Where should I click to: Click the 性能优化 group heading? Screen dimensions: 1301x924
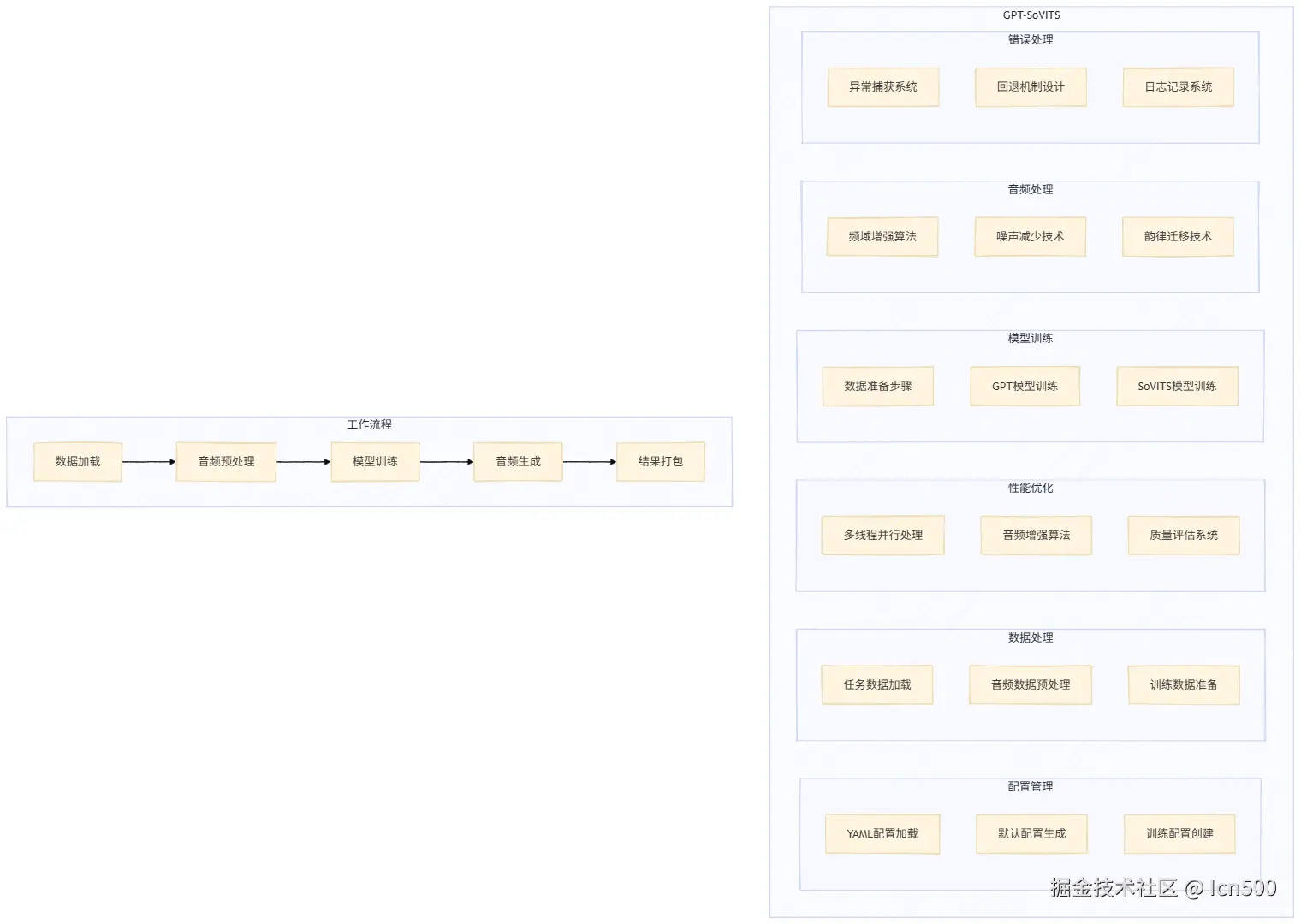click(x=1031, y=488)
